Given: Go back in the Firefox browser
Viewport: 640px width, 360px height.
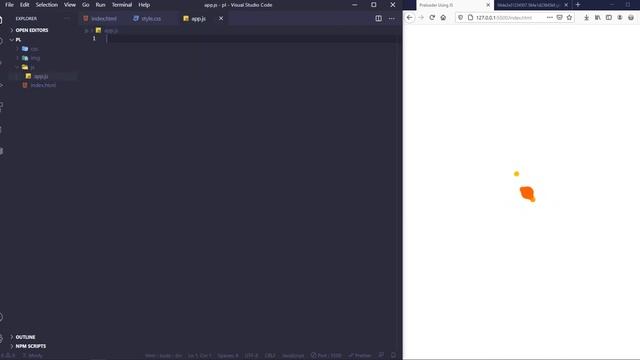Looking at the screenshot, I should [x=409, y=18].
